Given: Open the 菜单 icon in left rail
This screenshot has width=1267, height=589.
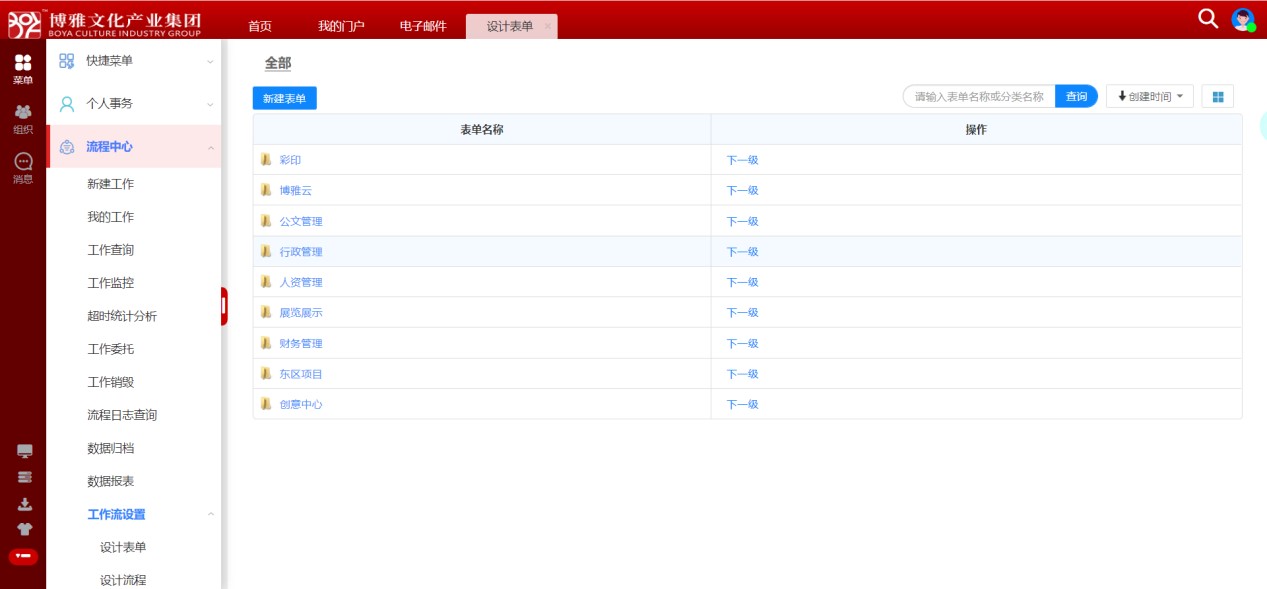Looking at the screenshot, I should tap(22, 69).
